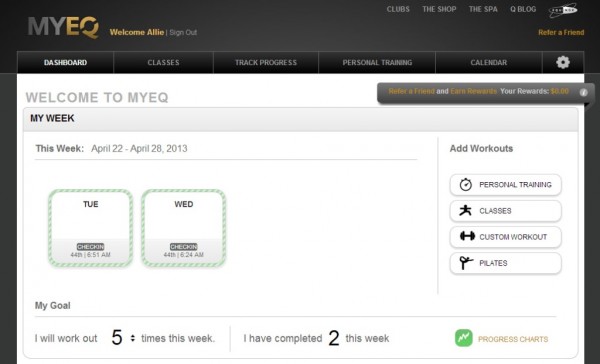Click Earn Rewards link in banner
This screenshot has height=364, width=600.
(473, 91)
